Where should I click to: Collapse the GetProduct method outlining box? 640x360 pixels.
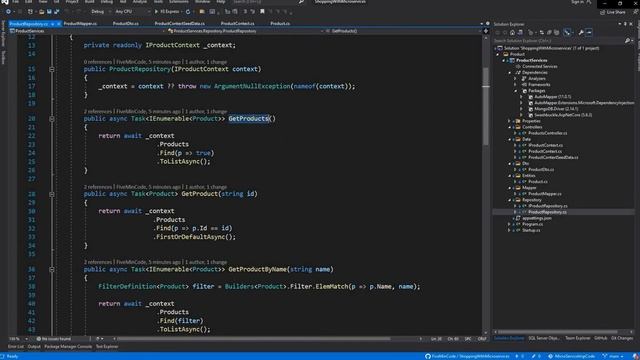(52, 194)
